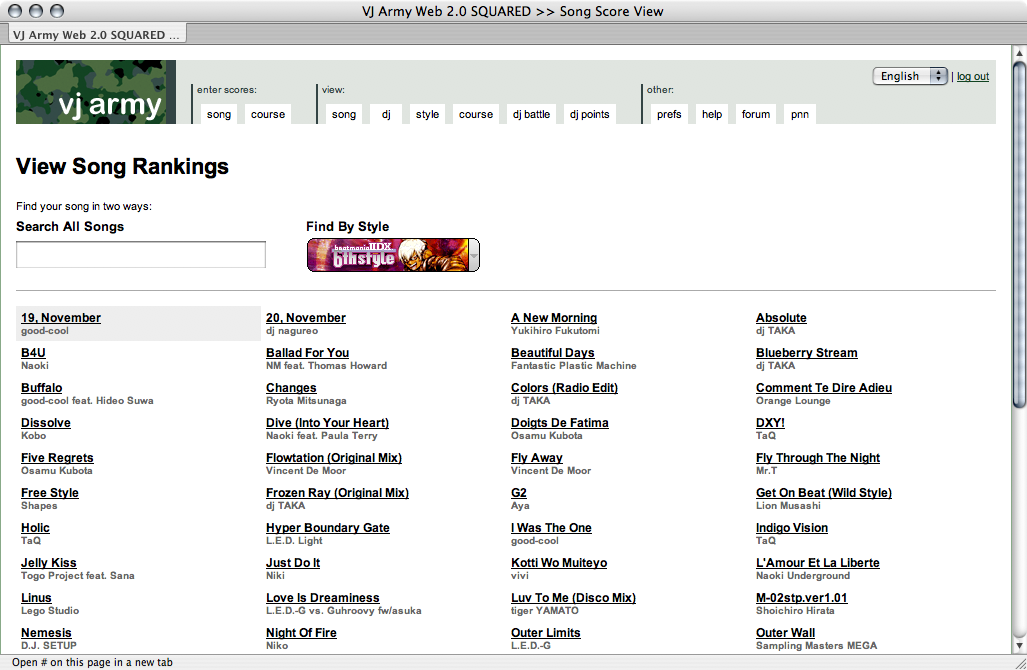Go to the dj battle tab
This screenshot has height=670, width=1027.
pos(531,114)
